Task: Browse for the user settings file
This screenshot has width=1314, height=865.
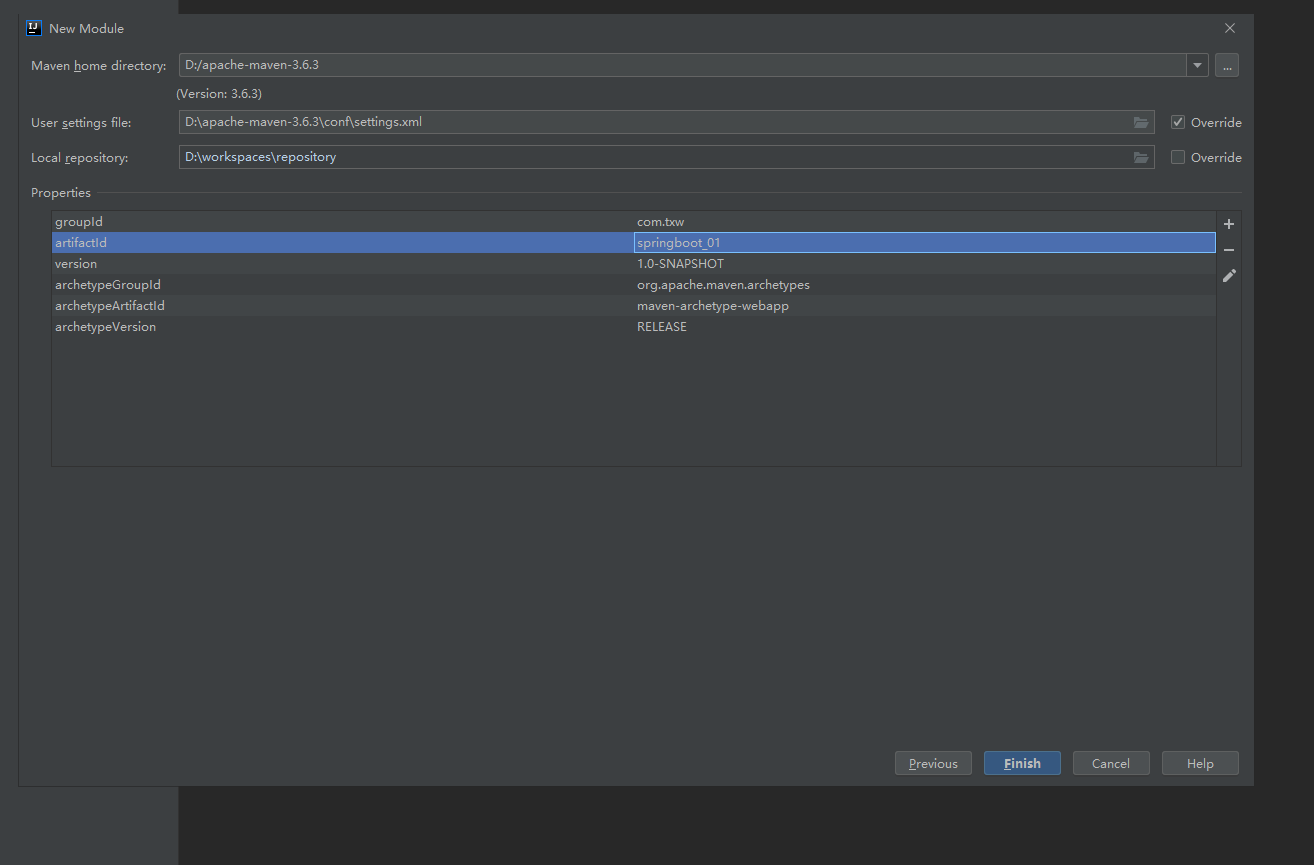Action: (x=1141, y=122)
